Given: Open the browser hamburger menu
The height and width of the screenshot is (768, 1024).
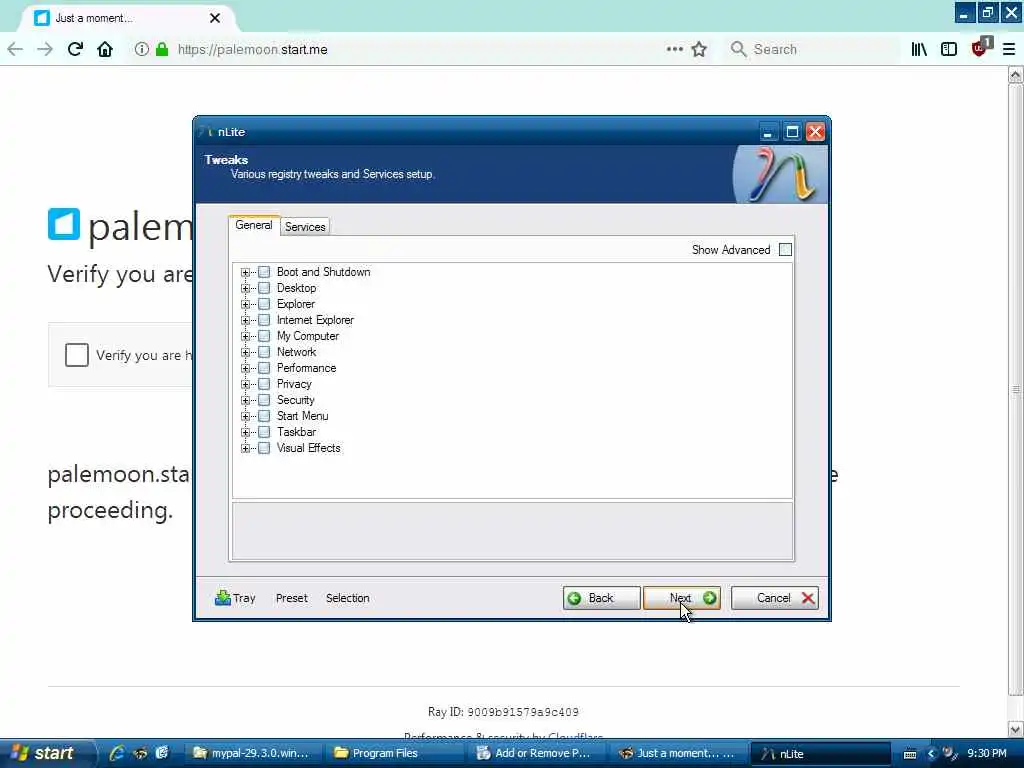Looking at the screenshot, I should click(1009, 50).
